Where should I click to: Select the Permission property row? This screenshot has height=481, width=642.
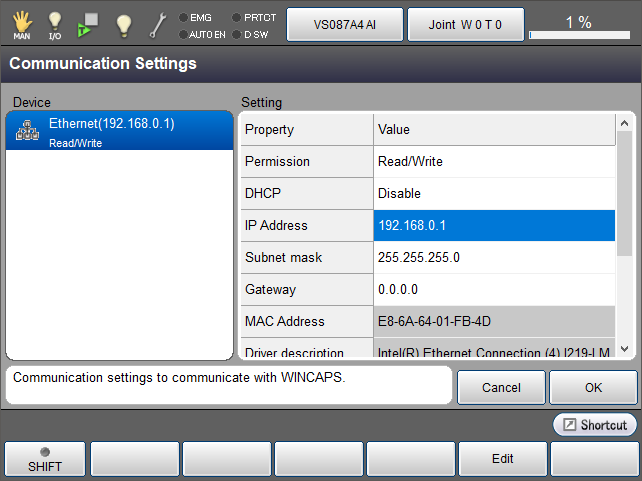click(x=307, y=161)
